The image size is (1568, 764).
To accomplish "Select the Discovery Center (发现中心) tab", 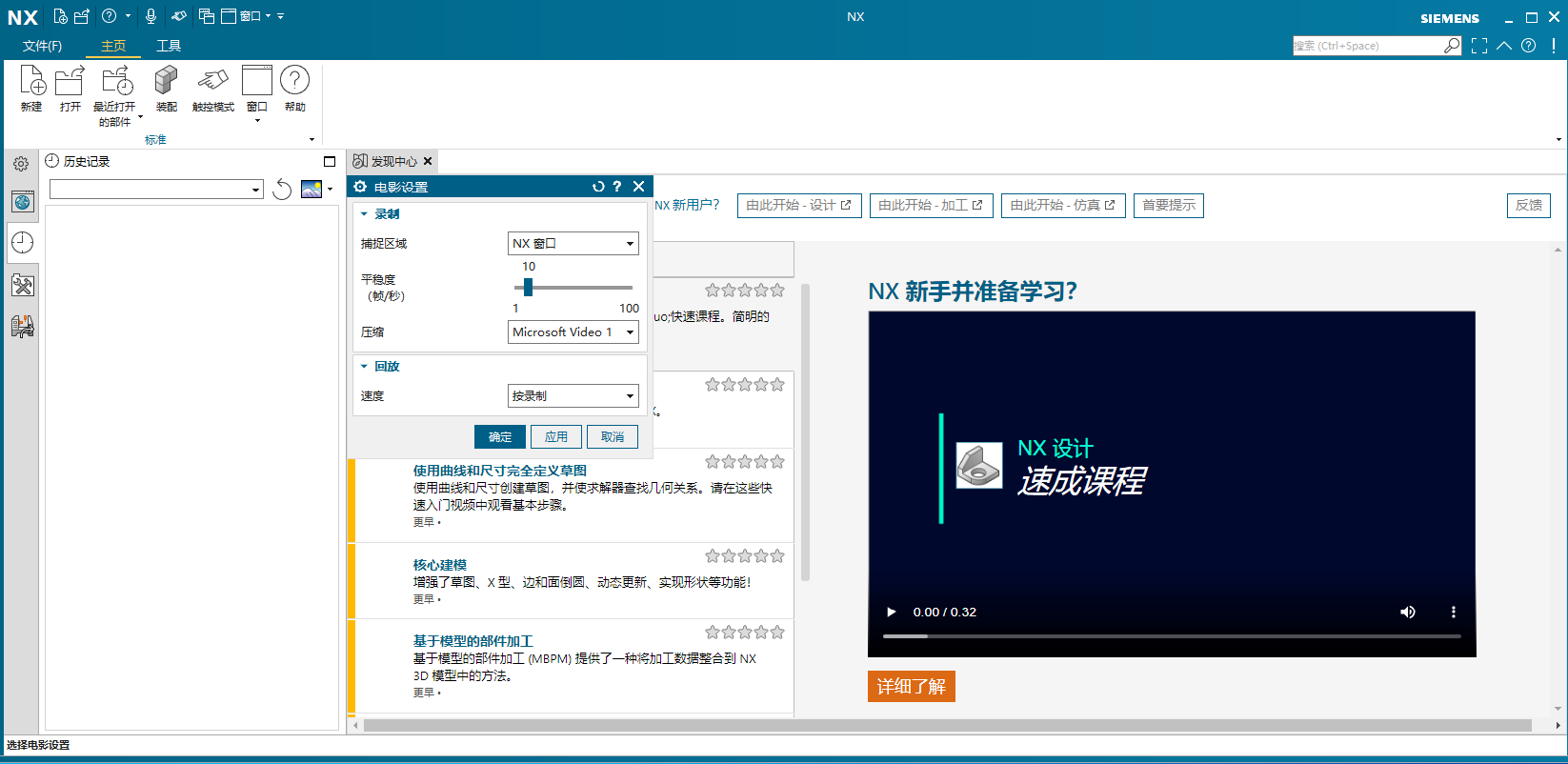I will (x=393, y=162).
